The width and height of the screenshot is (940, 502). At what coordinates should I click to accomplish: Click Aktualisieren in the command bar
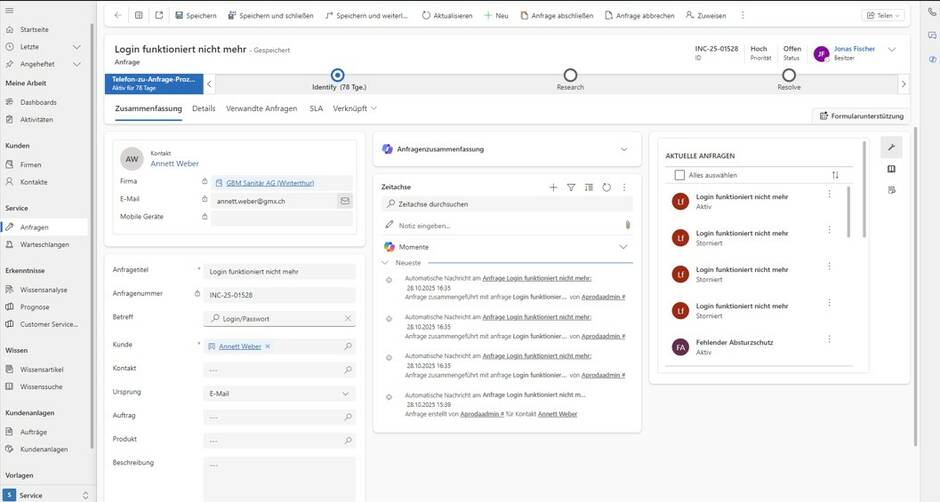coord(447,16)
